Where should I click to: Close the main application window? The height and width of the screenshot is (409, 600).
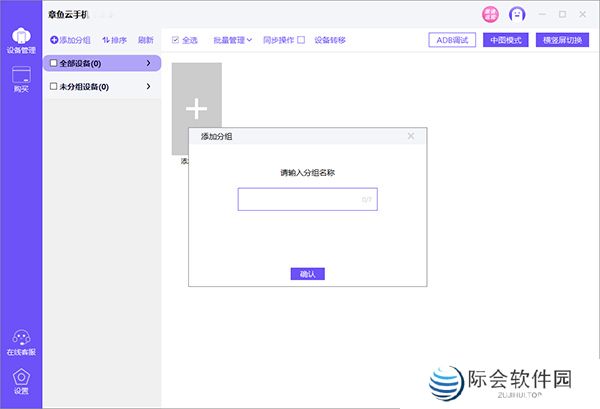click(582, 15)
